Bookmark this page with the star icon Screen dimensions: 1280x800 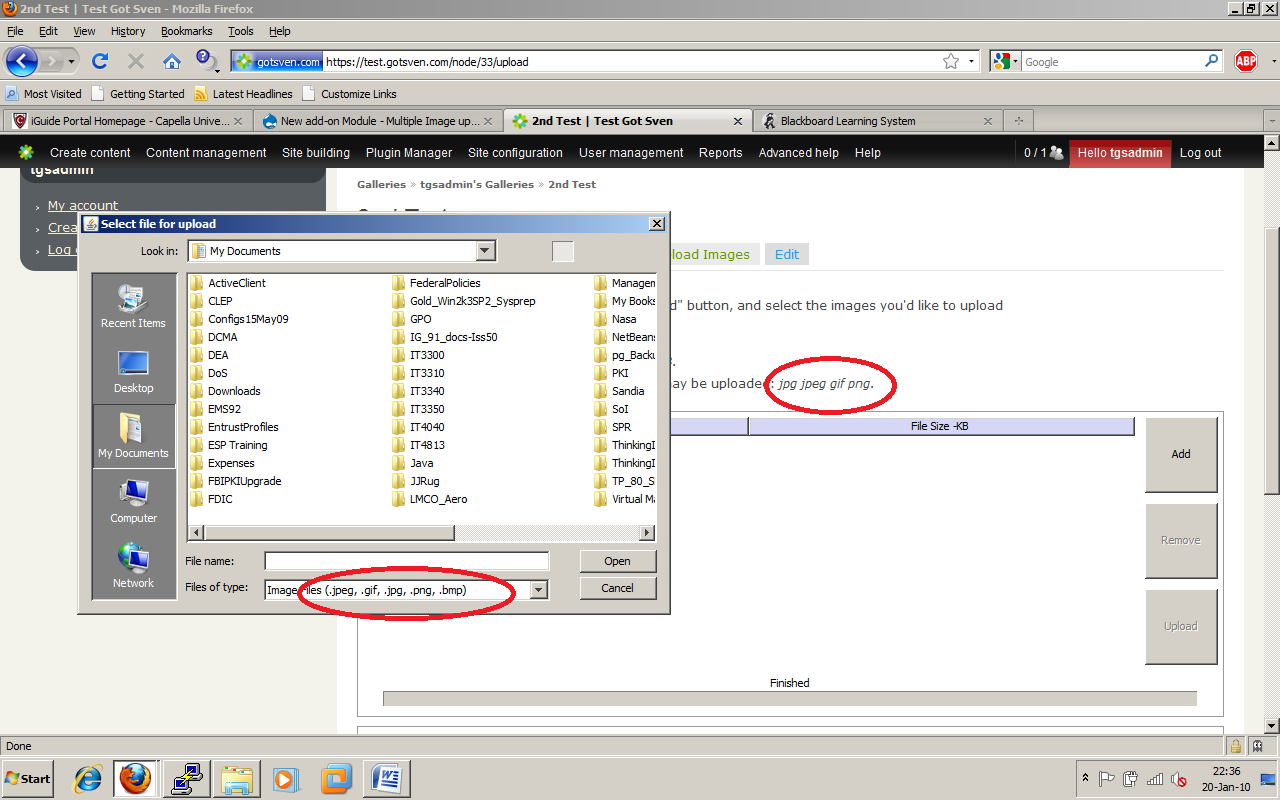tap(950, 61)
